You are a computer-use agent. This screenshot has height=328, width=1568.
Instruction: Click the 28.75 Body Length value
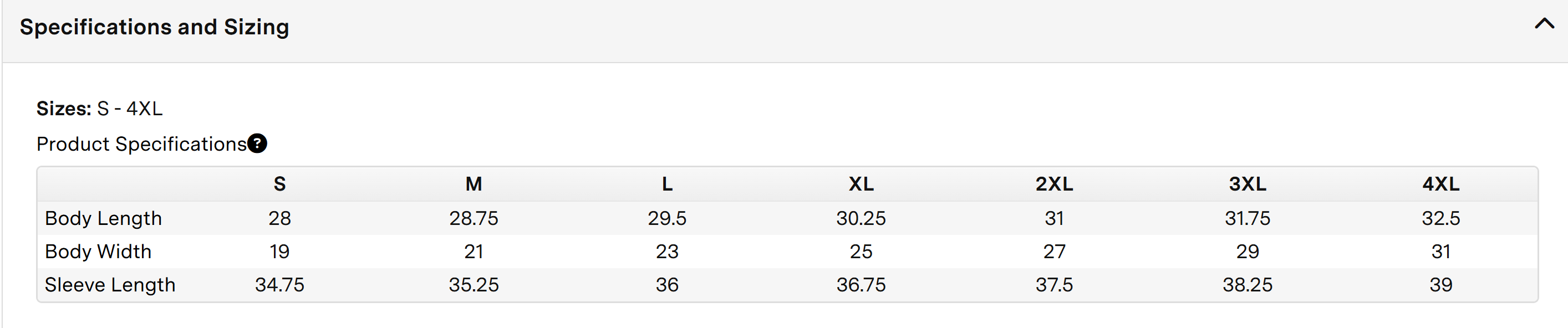coord(474,218)
